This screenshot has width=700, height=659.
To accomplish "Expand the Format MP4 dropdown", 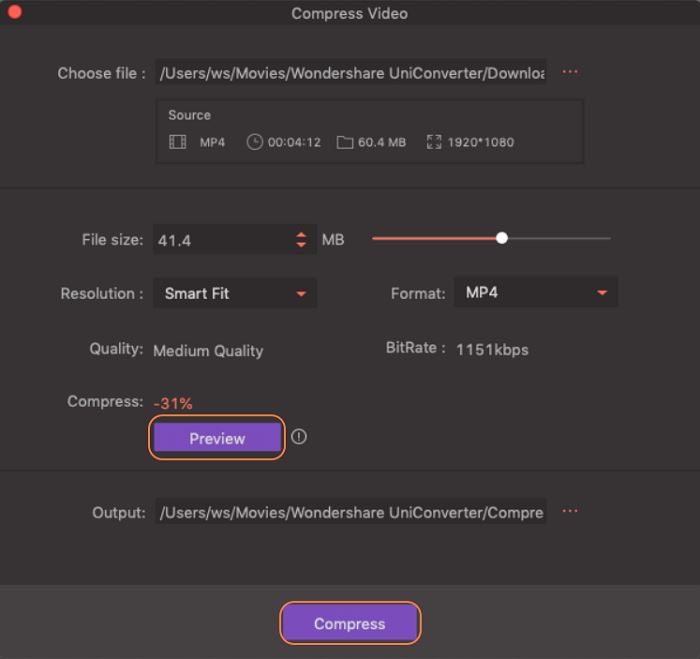I will tap(536, 293).
